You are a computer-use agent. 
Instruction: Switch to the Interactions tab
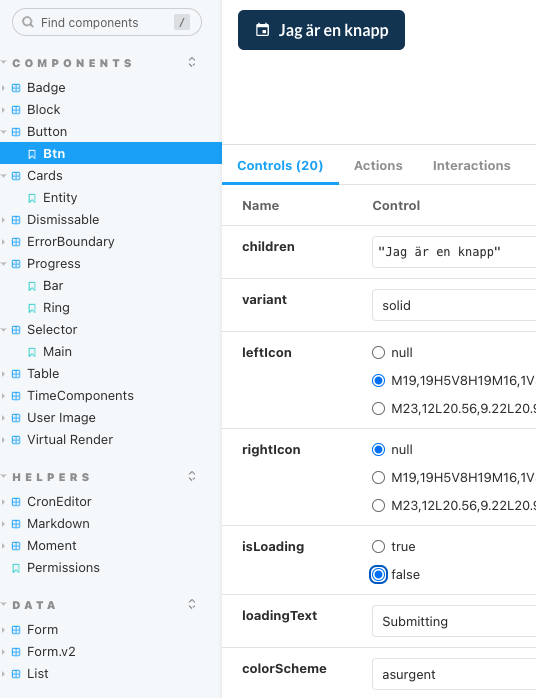coord(471,166)
